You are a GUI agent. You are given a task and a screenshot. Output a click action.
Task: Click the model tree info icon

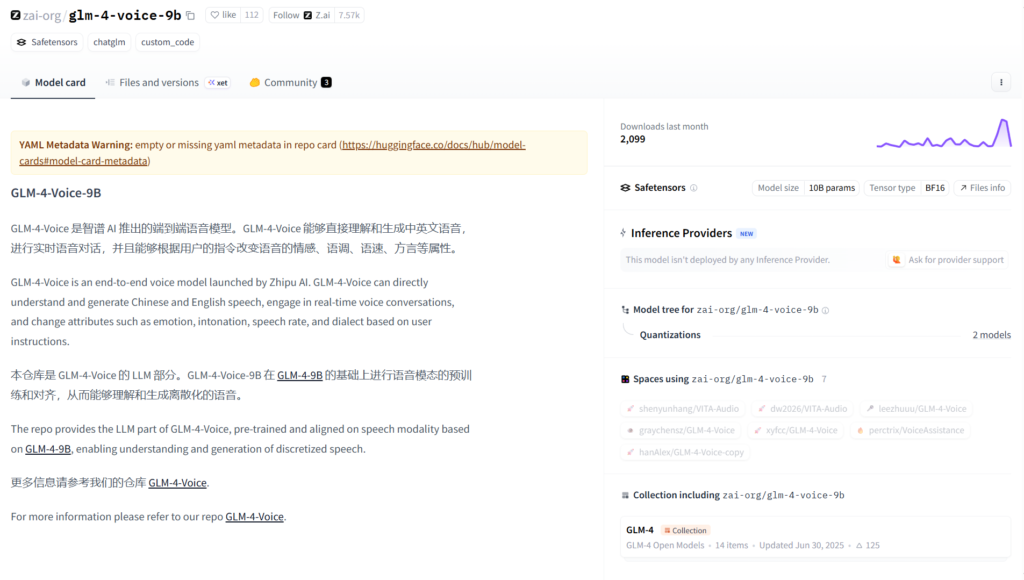coord(825,310)
